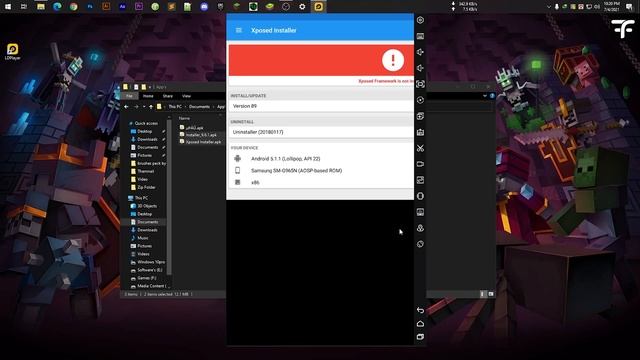Screen dimensions: 640x360
Task: Open Discord from the taskbar
Action: pyautogui.click(x=204, y=7)
